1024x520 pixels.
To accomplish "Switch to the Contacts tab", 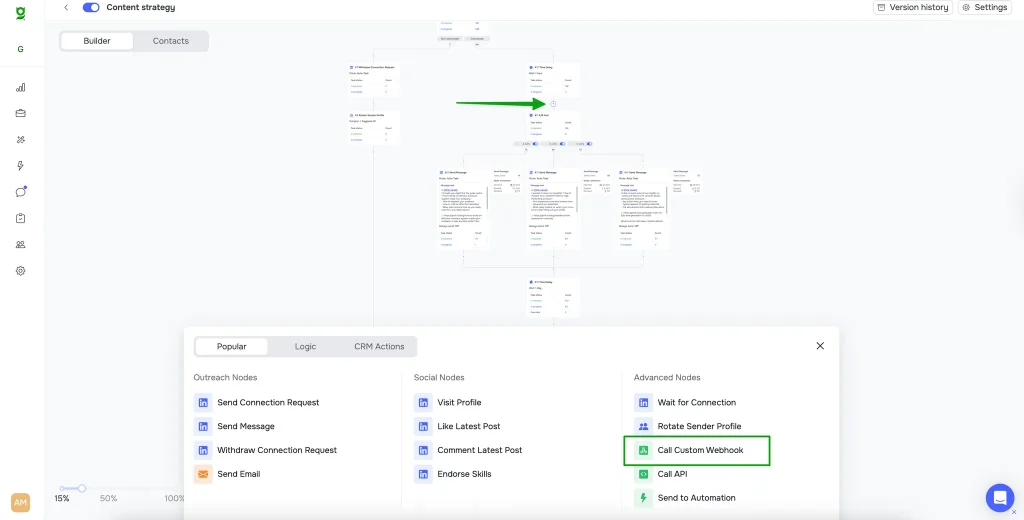I will [x=171, y=41].
